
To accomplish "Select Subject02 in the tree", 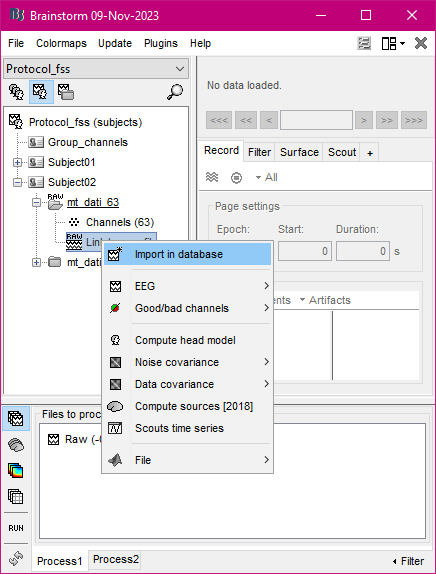I will 72,182.
